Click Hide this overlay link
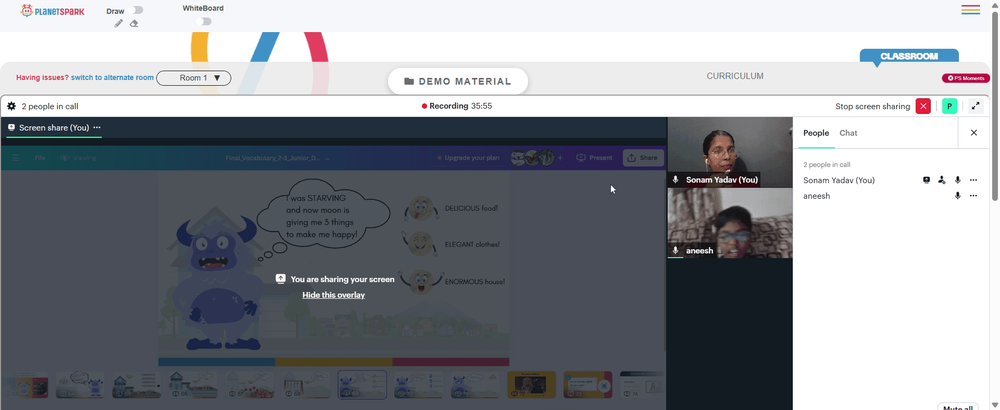The image size is (1000, 410). 334,295
